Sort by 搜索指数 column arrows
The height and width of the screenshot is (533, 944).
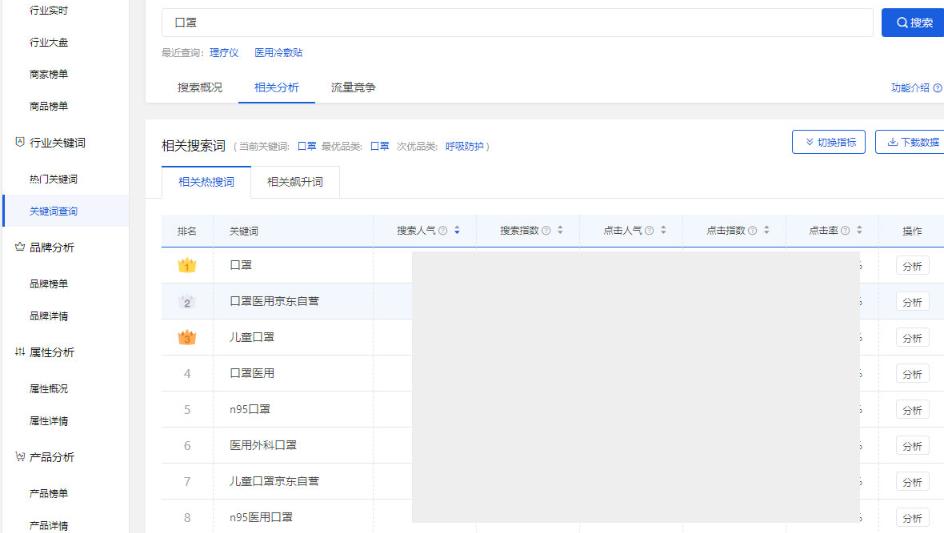[x=560, y=230]
